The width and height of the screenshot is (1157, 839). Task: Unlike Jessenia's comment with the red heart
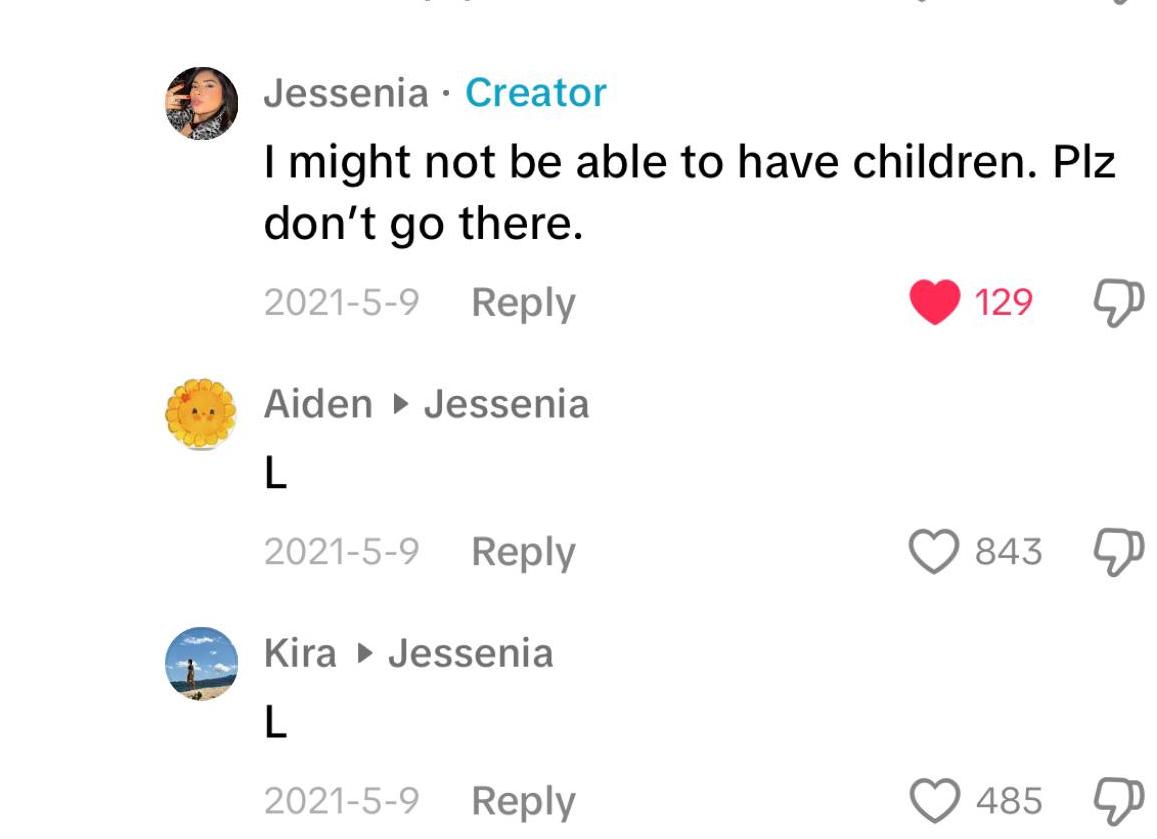tap(933, 301)
